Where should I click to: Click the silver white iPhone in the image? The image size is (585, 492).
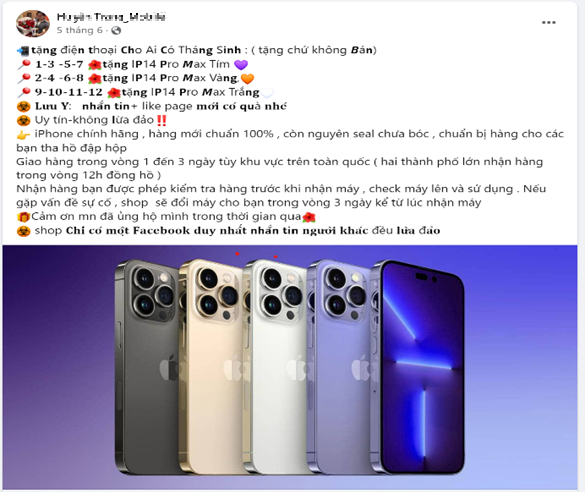click(275, 367)
